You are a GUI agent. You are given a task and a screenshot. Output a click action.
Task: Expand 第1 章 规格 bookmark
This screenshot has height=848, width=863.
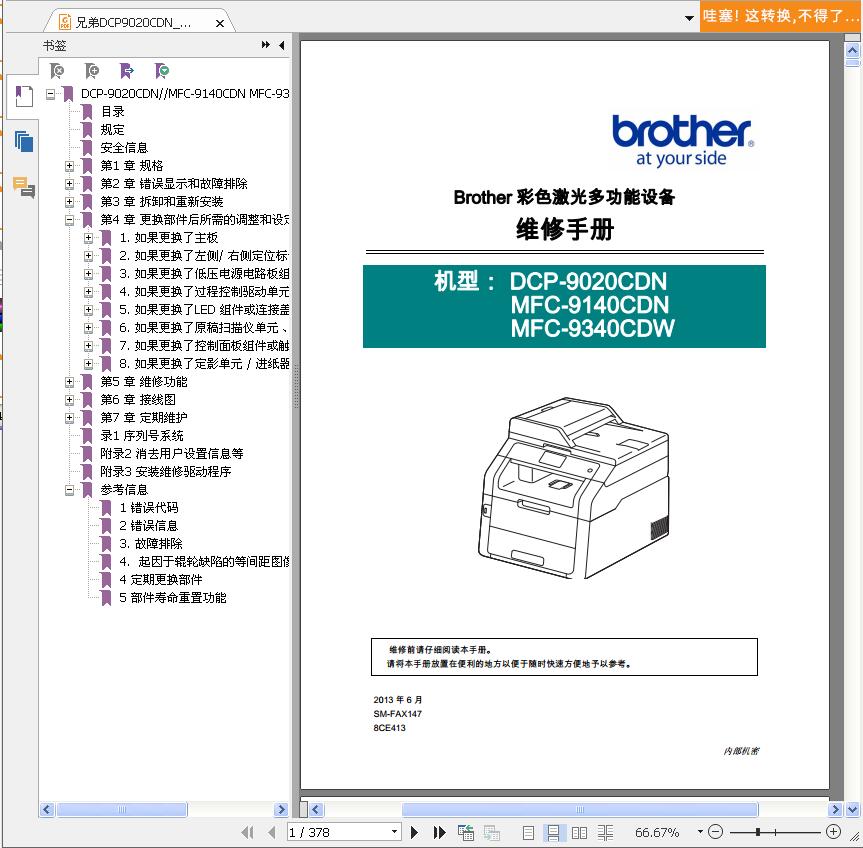tap(69, 166)
